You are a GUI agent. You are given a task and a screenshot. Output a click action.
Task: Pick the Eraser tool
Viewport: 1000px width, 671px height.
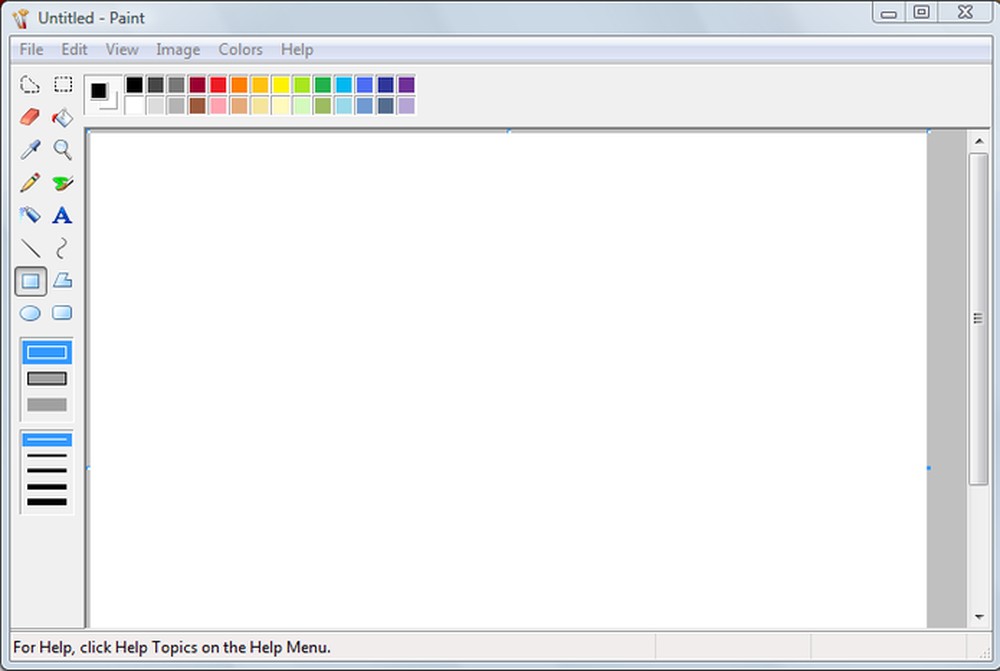tap(30, 117)
